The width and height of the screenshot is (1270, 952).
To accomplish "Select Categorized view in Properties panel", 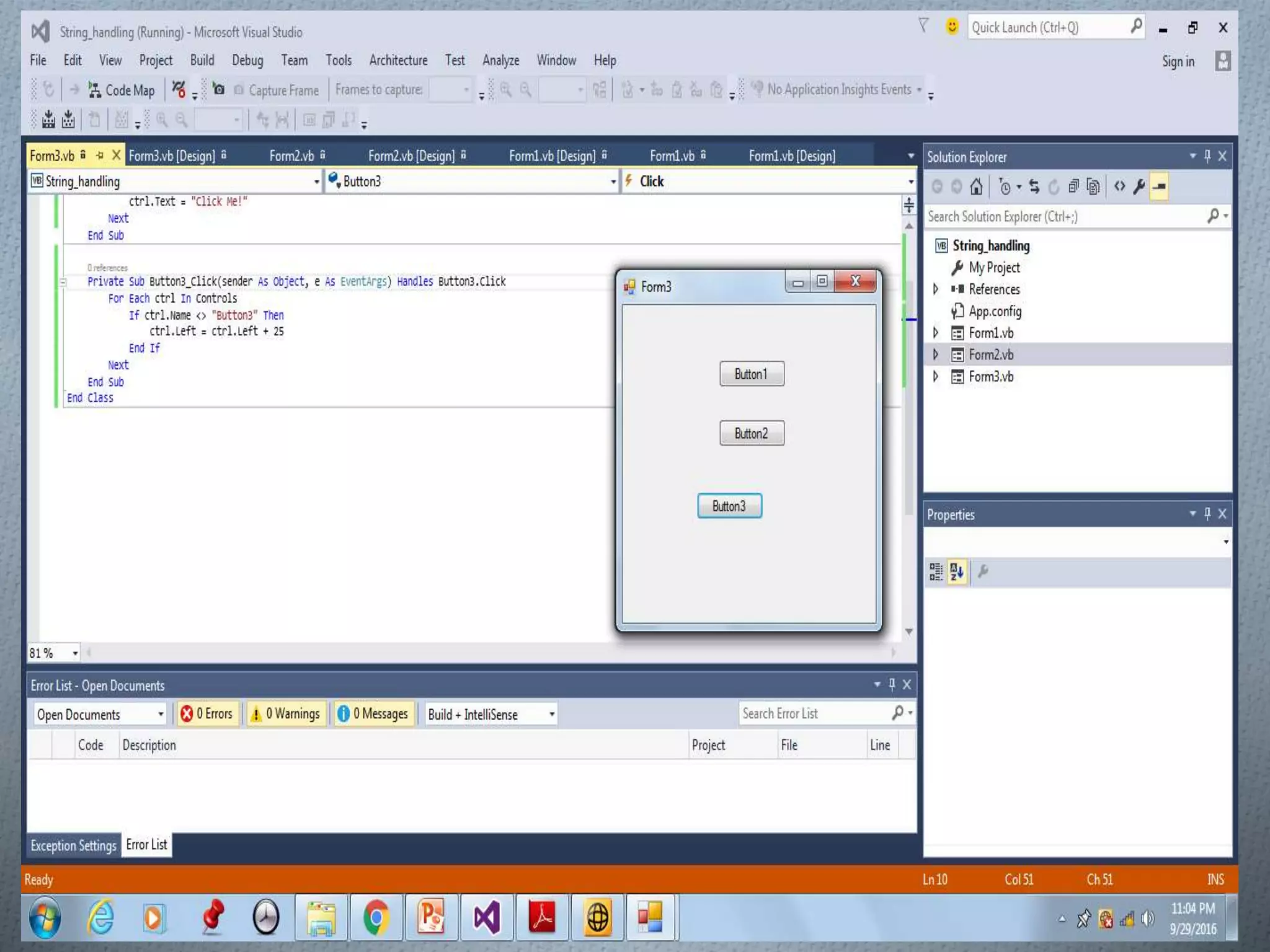I will click(x=936, y=571).
